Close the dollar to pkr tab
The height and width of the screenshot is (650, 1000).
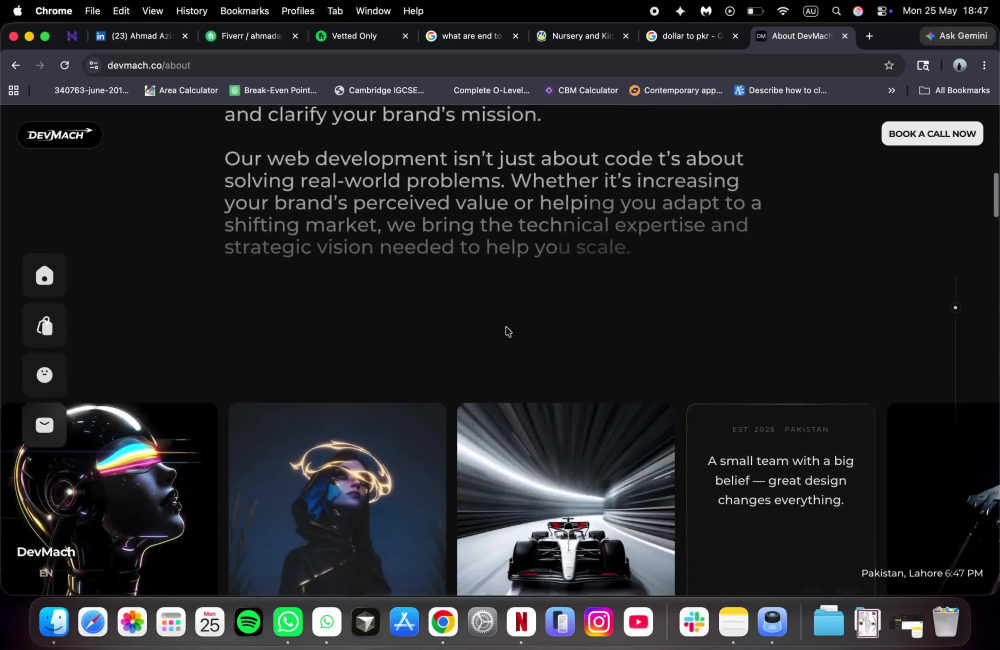pyautogui.click(x=735, y=36)
